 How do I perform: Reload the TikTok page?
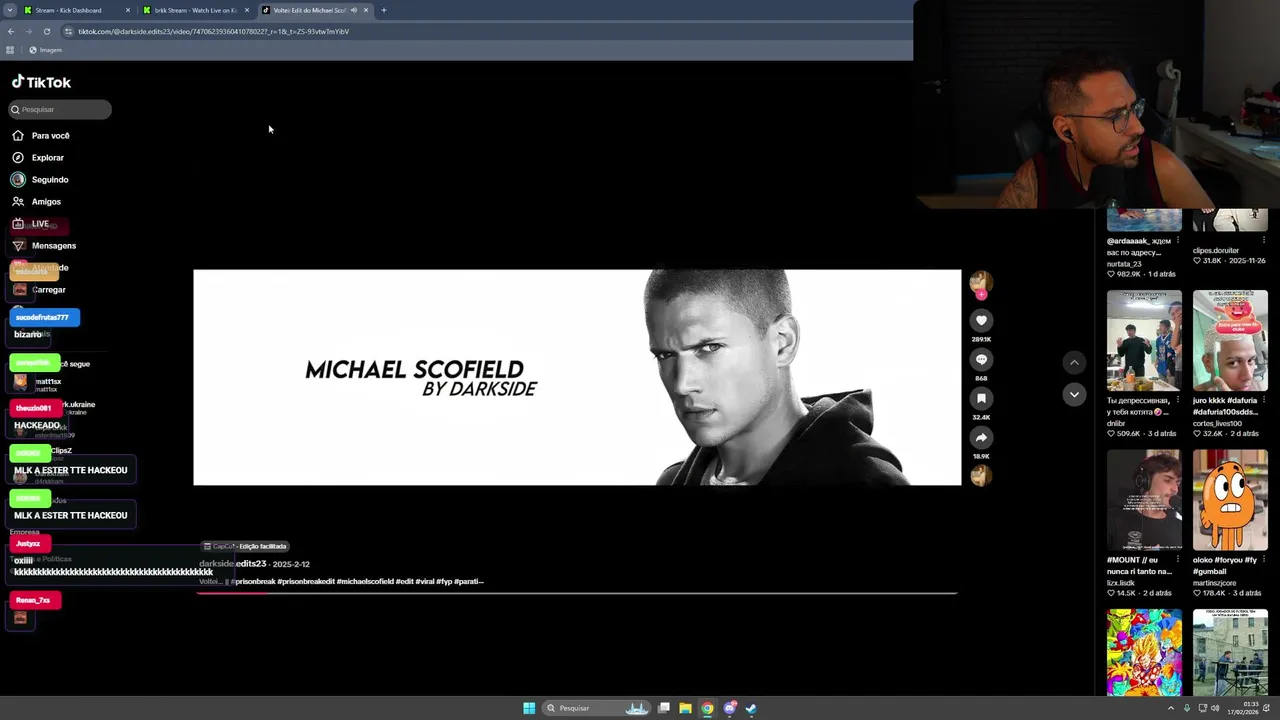click(47, 31)
